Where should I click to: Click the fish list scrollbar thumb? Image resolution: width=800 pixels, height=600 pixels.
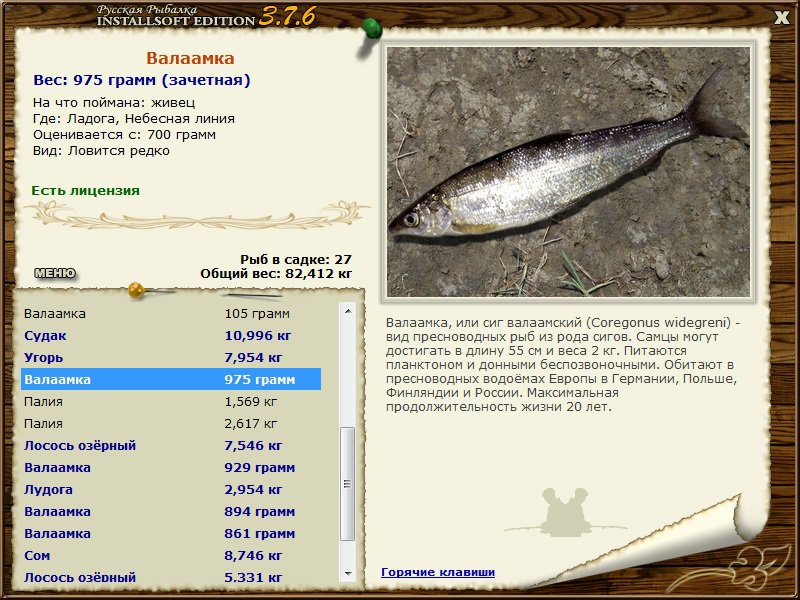click(348, 484)
